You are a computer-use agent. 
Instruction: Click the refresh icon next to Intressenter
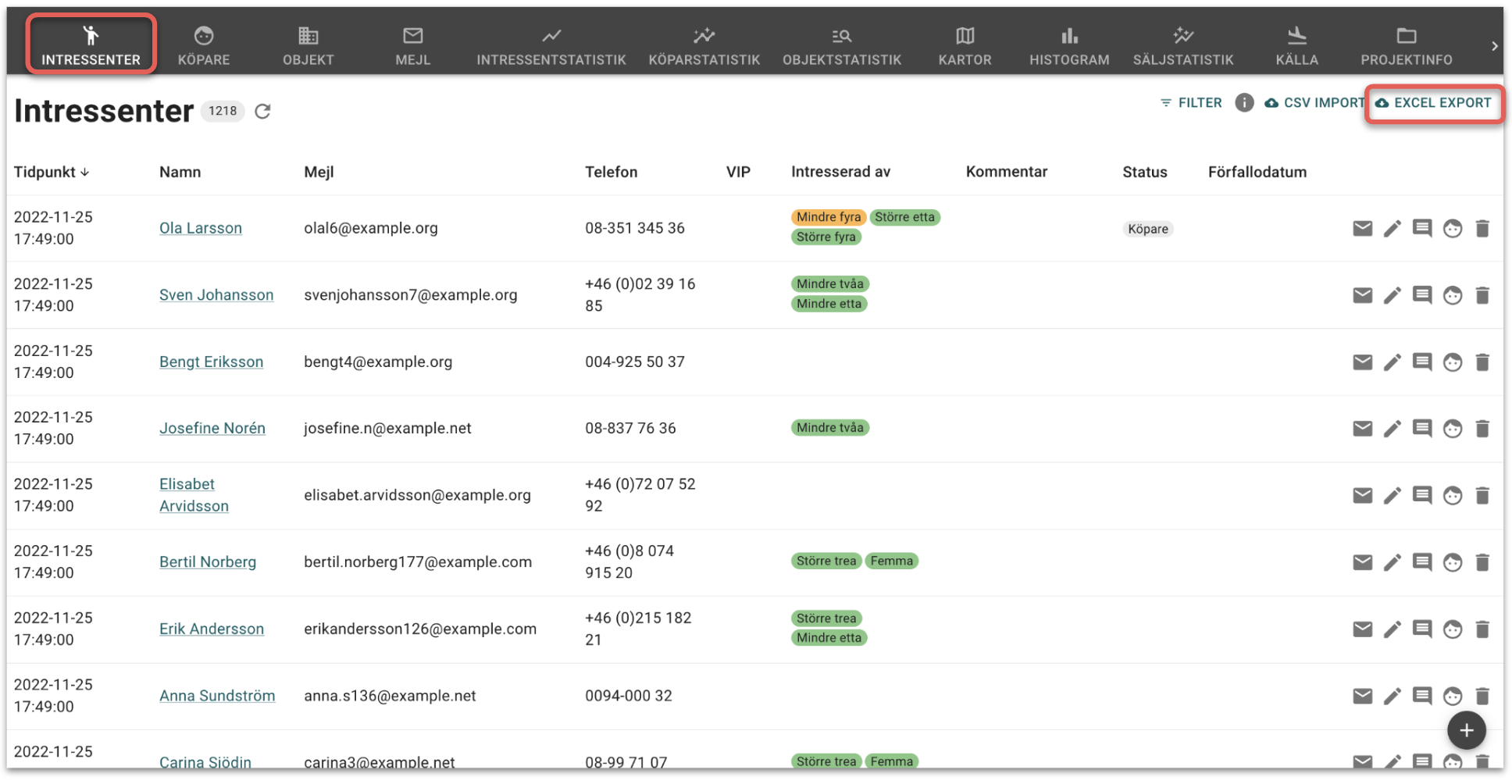263,112
